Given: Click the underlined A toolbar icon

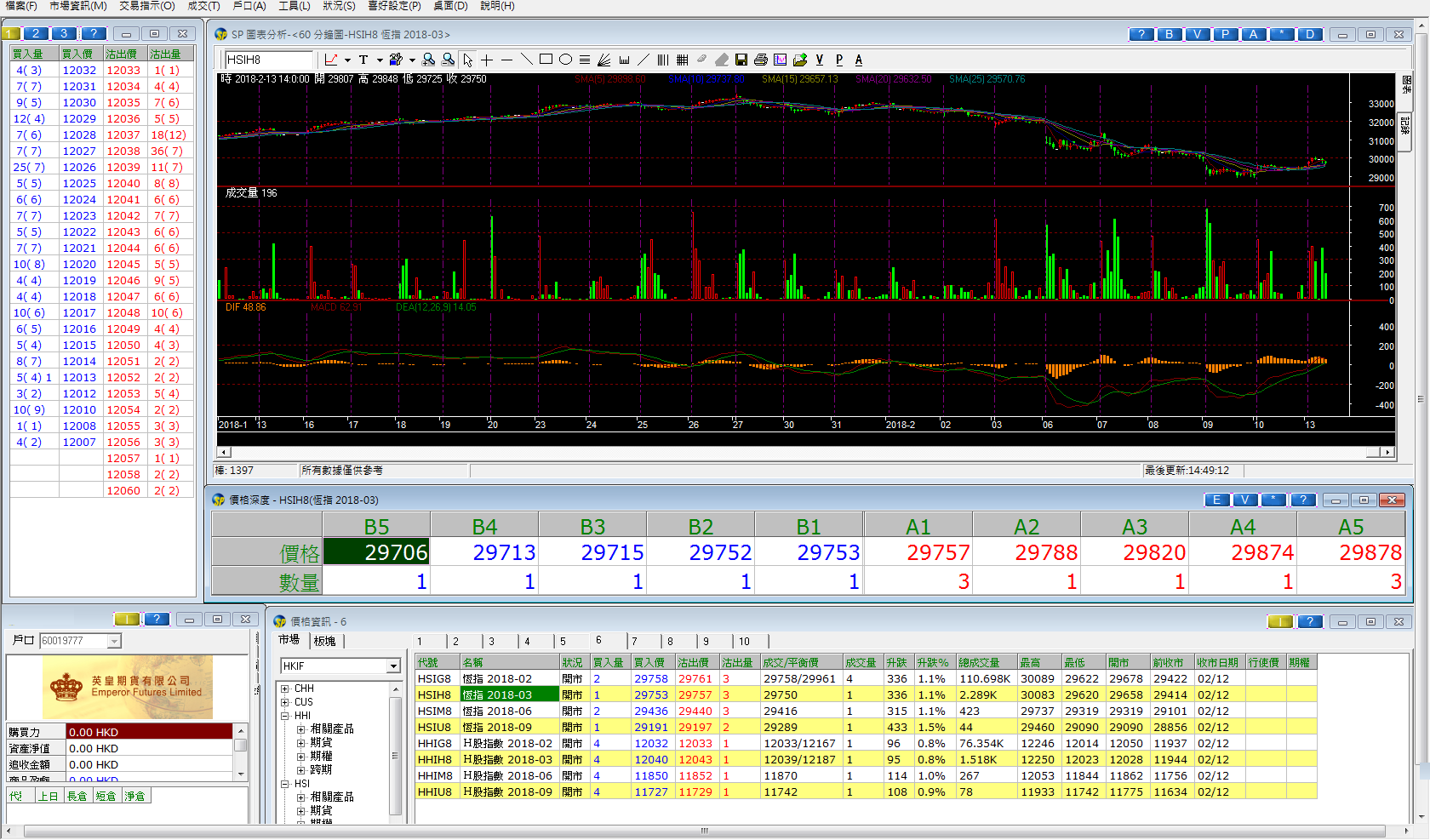Looking at the screenshot, I should 859,60.
